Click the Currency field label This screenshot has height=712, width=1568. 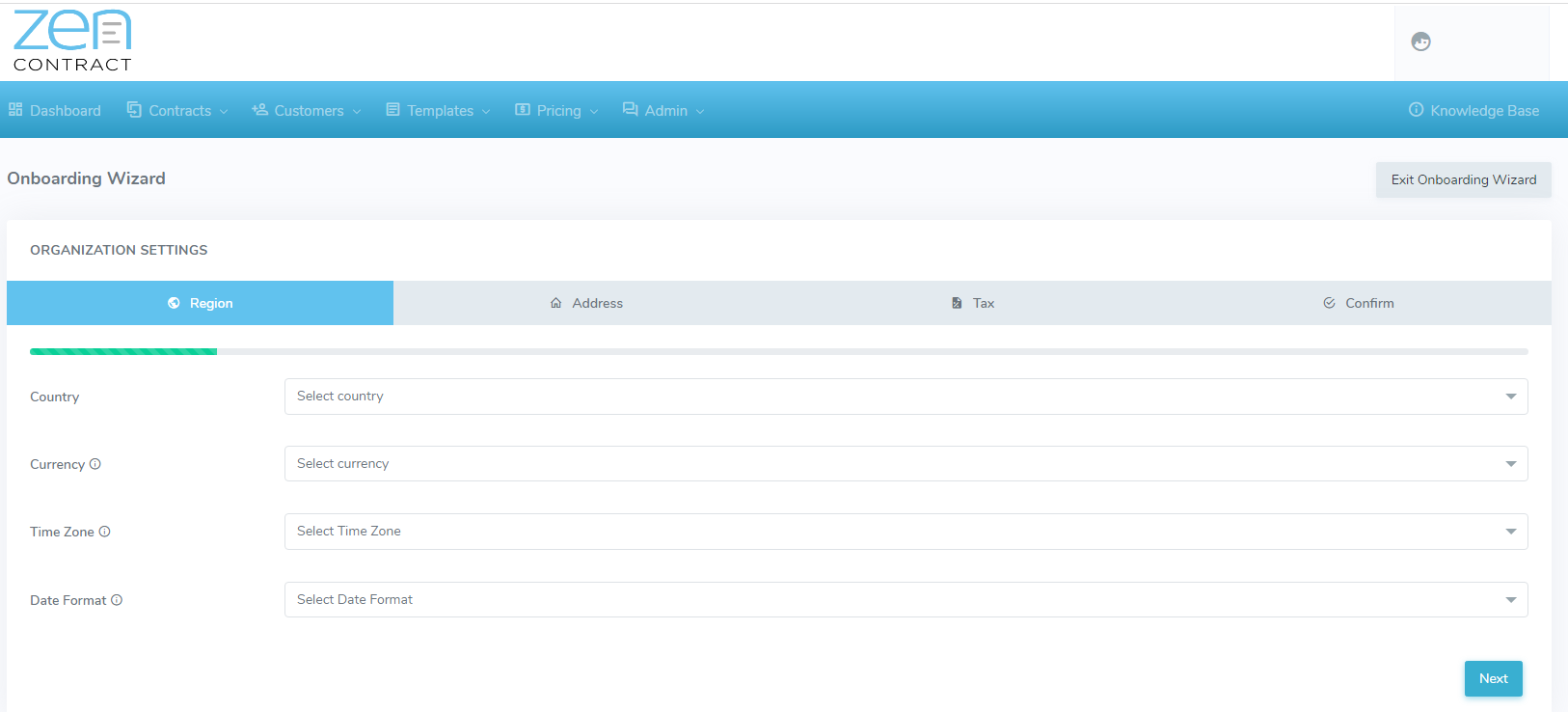(58, 464)
